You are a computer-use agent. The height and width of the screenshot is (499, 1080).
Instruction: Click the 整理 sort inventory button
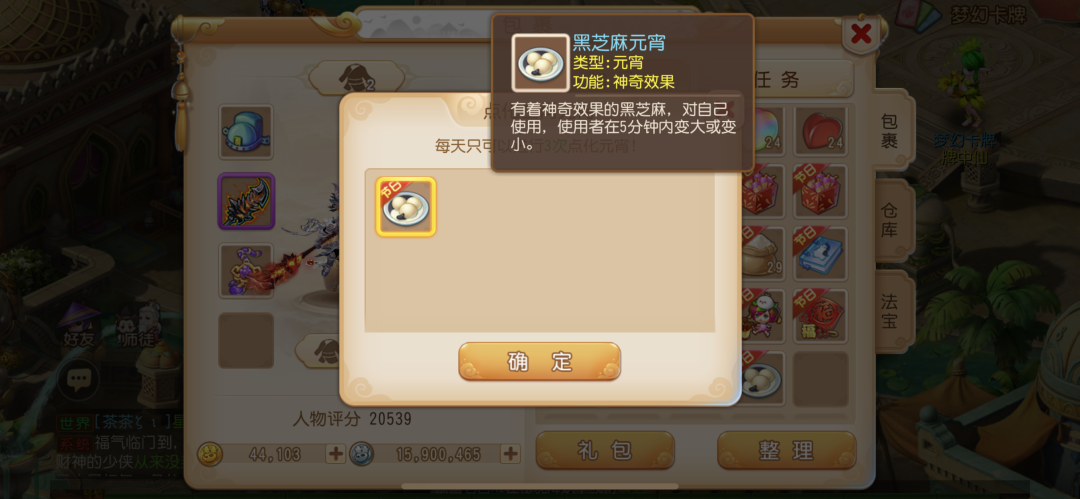[786, 450]
